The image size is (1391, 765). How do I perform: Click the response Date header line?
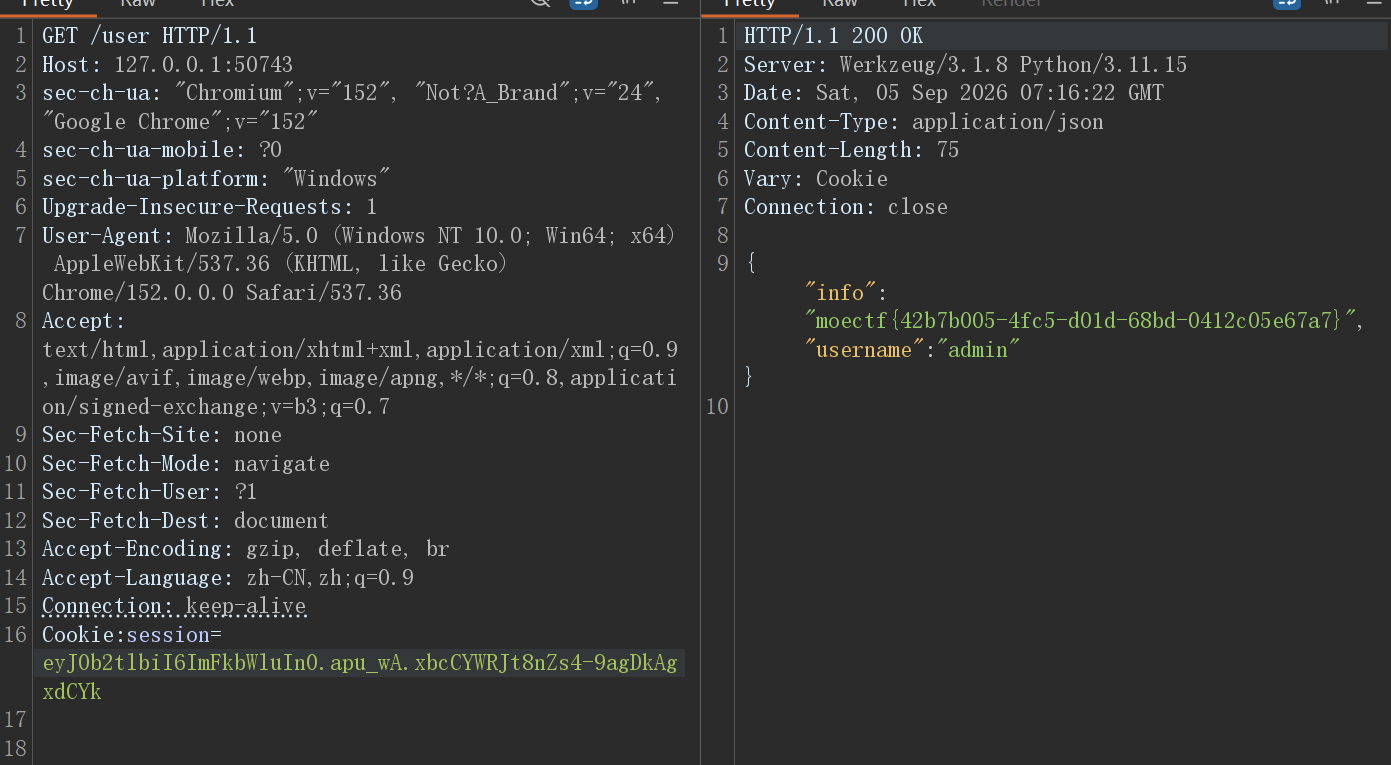click(953, 93)
